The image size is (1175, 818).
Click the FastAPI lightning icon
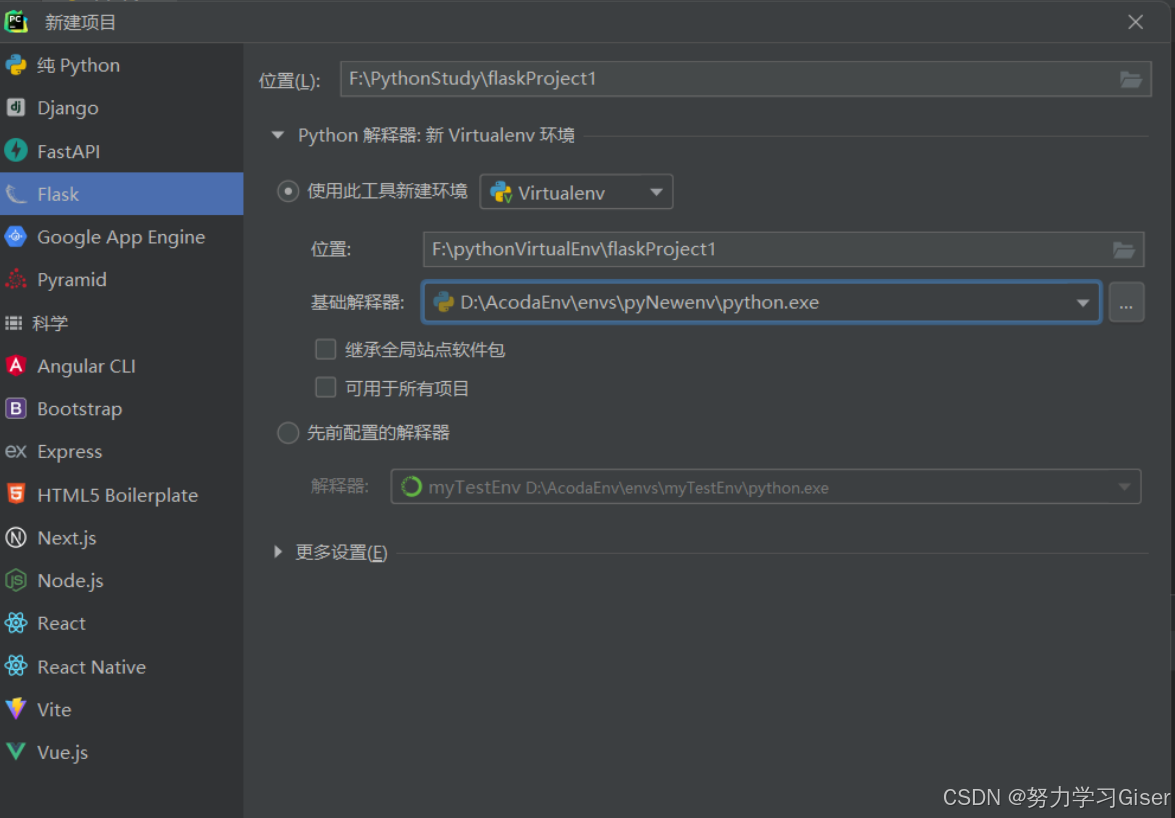click(x=16, y=151)
